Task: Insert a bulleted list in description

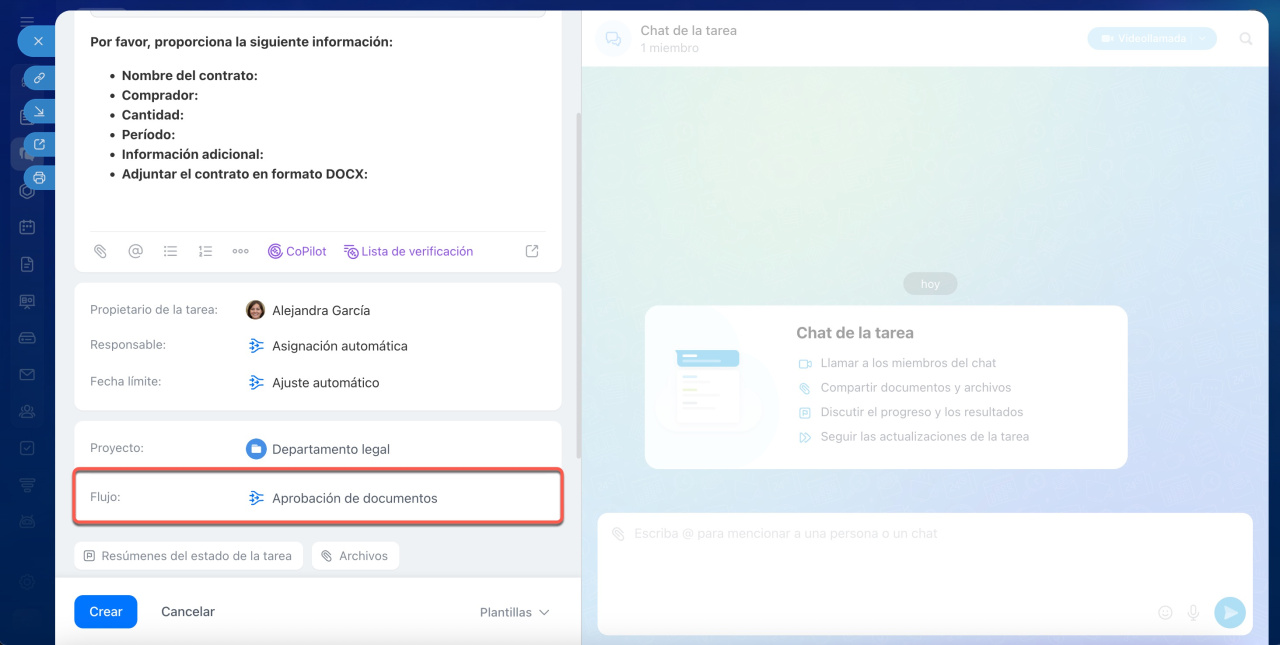Action: [170, 252]
